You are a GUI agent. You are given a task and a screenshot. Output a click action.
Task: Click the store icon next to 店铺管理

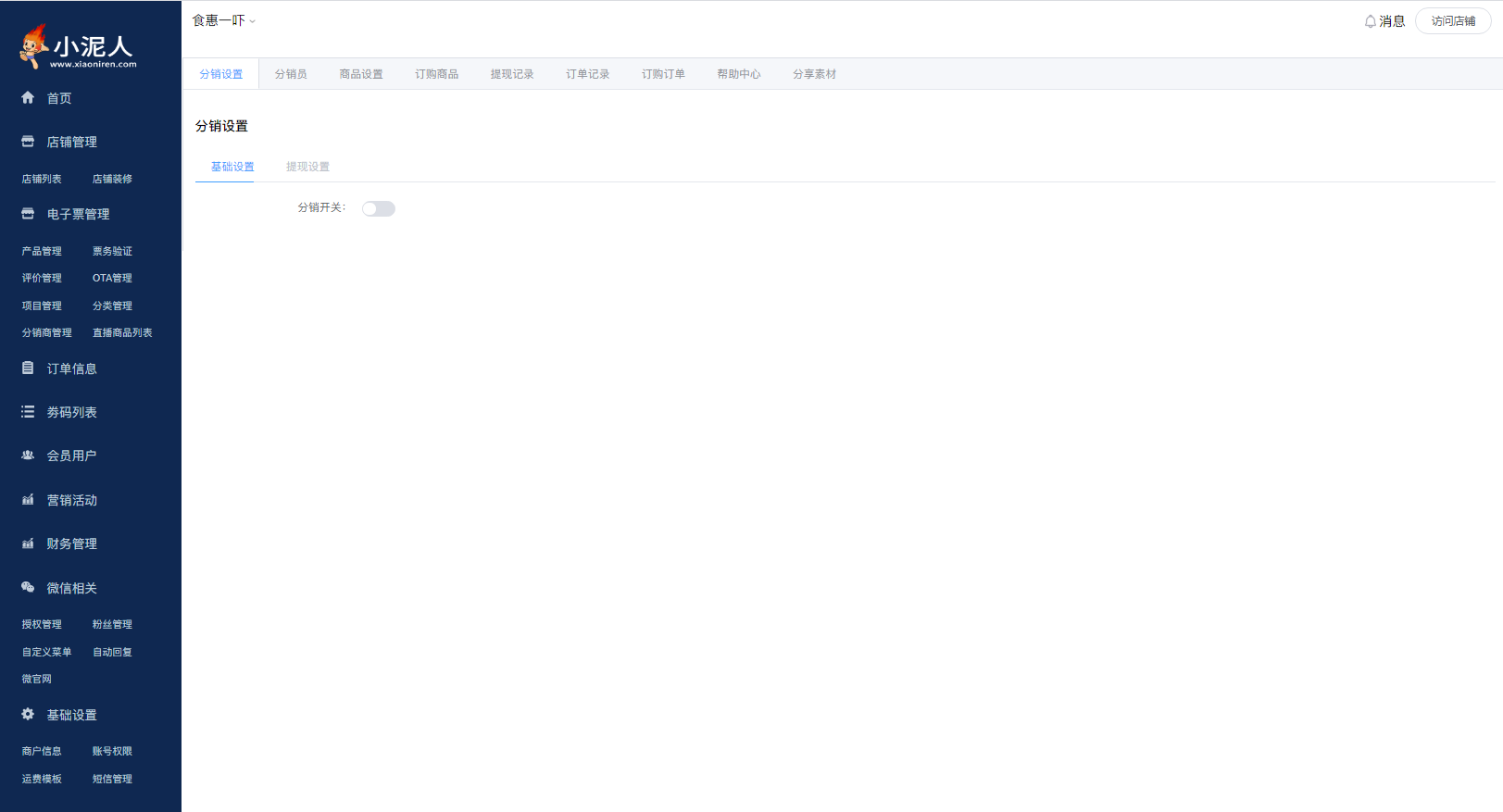coord(28,142)
